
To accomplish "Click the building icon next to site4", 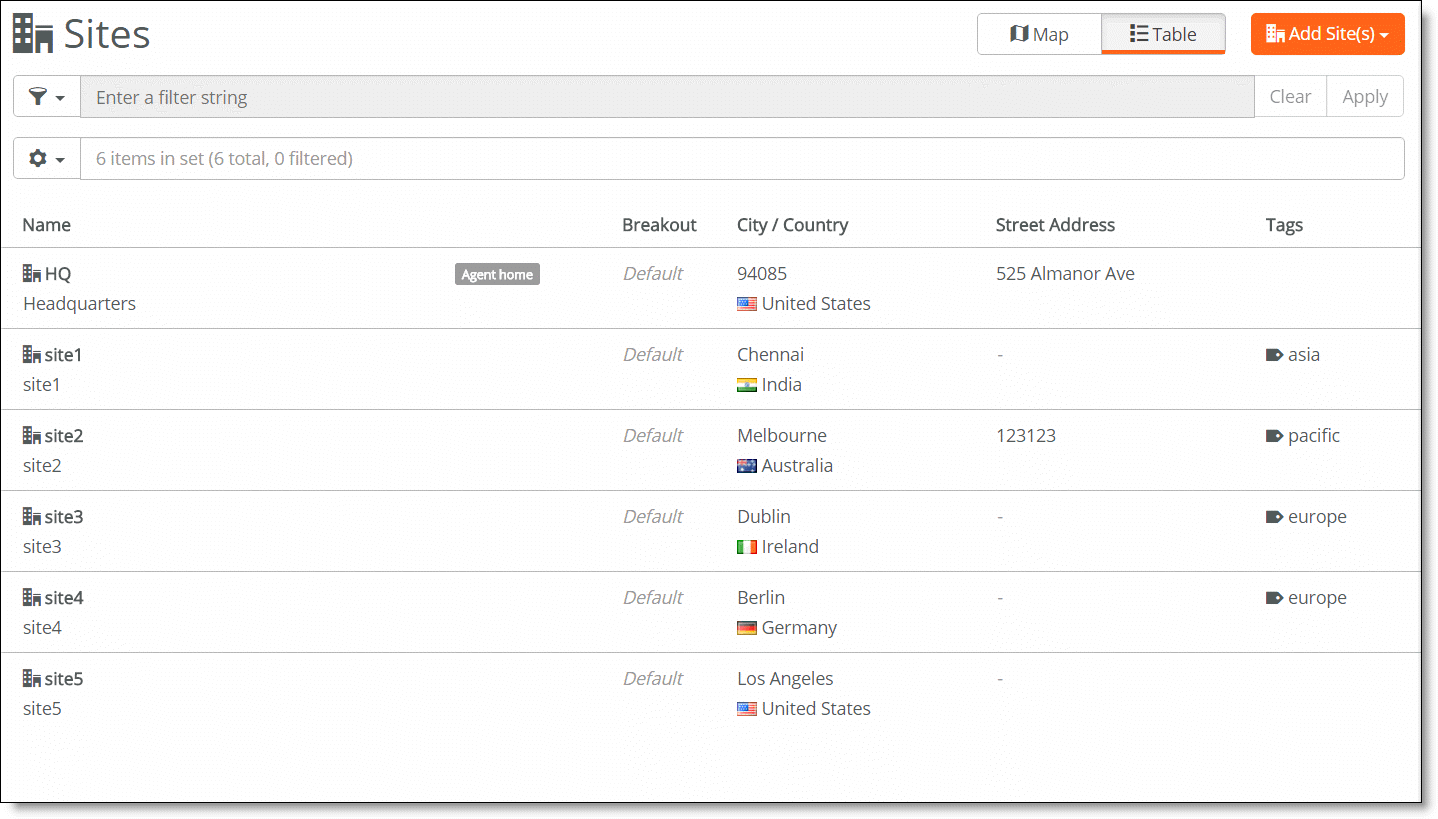I will click(32, 597).
